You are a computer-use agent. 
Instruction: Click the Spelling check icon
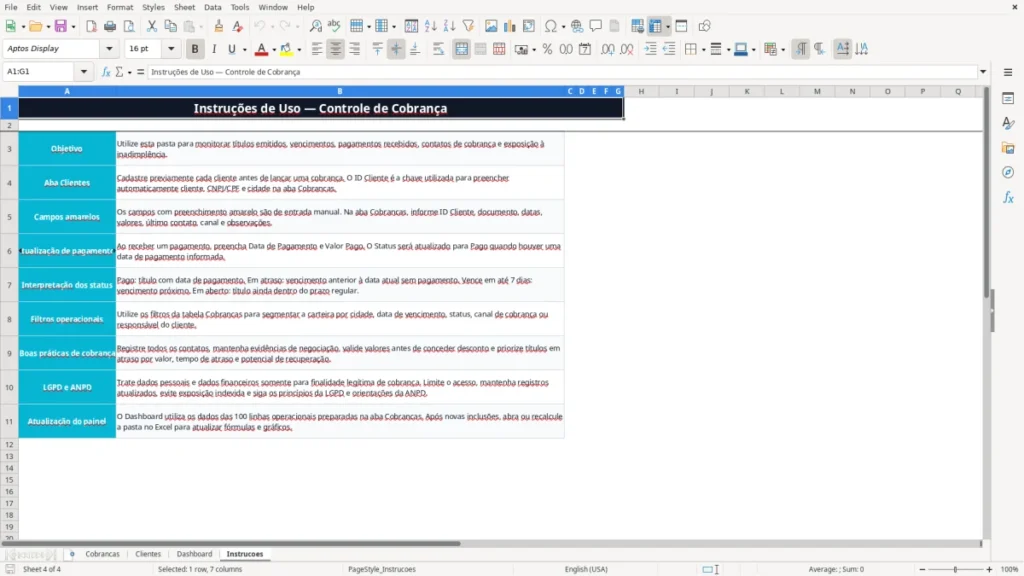(334, 26)
